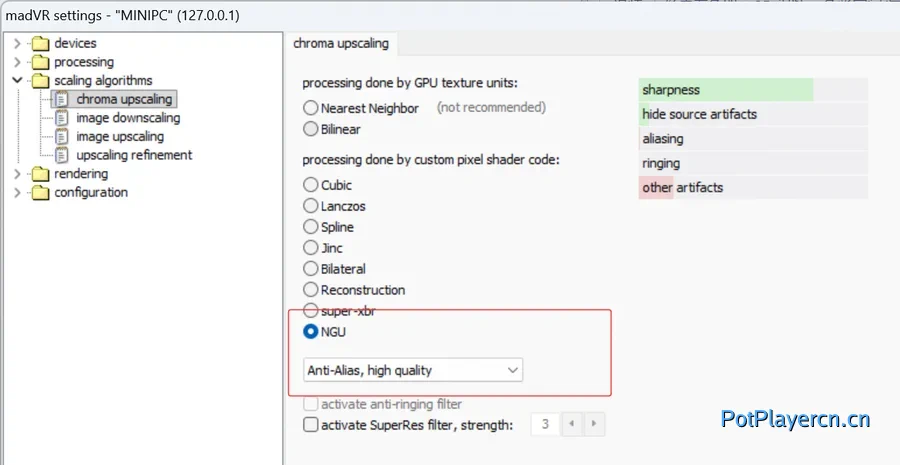Select chroma upscaling in the tree
The height and width of the screenshot is (465, 900).
coord(124,99)
